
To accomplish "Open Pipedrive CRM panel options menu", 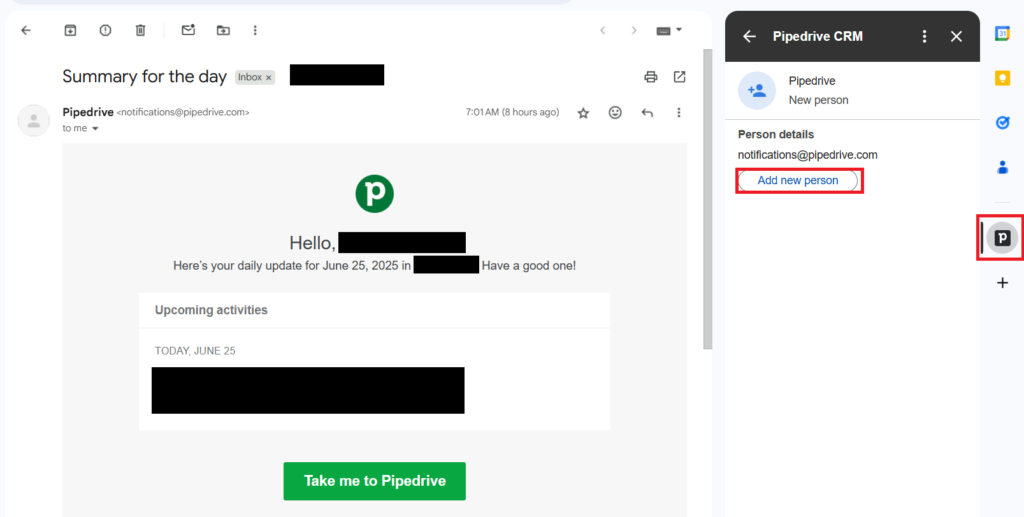I will 924,37.
